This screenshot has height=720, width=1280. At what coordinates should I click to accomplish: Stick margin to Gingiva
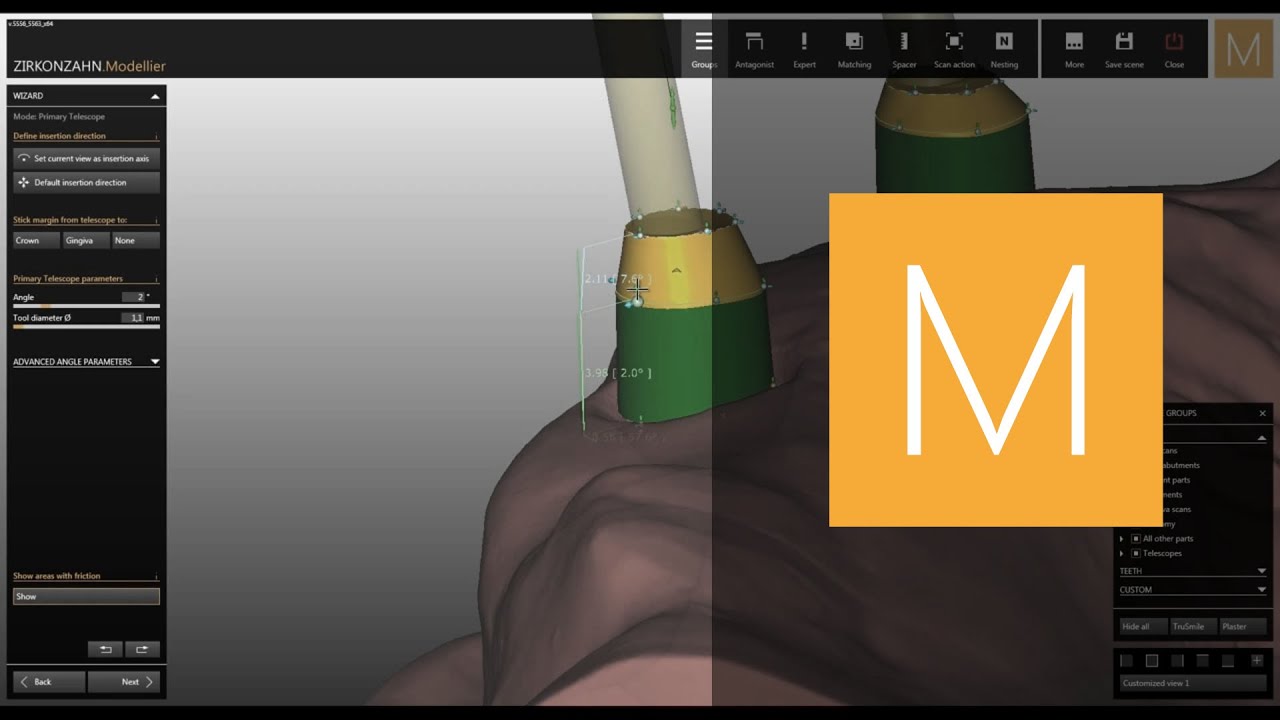click(86, 240)
